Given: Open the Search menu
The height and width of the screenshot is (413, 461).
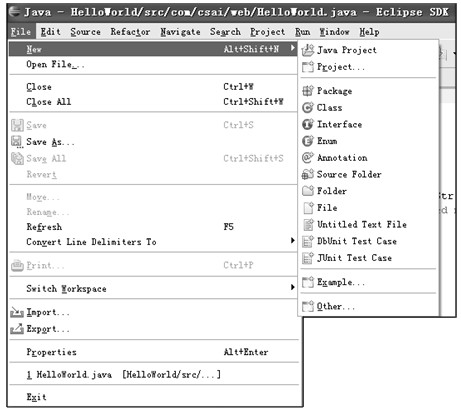Looking at the screenshot, I should click(225, 32).
